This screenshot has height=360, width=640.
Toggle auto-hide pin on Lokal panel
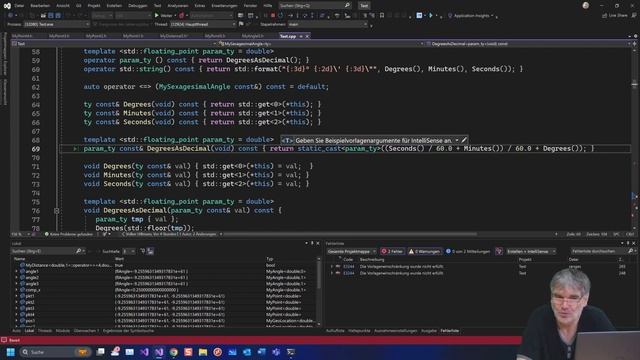coord(312,243)
